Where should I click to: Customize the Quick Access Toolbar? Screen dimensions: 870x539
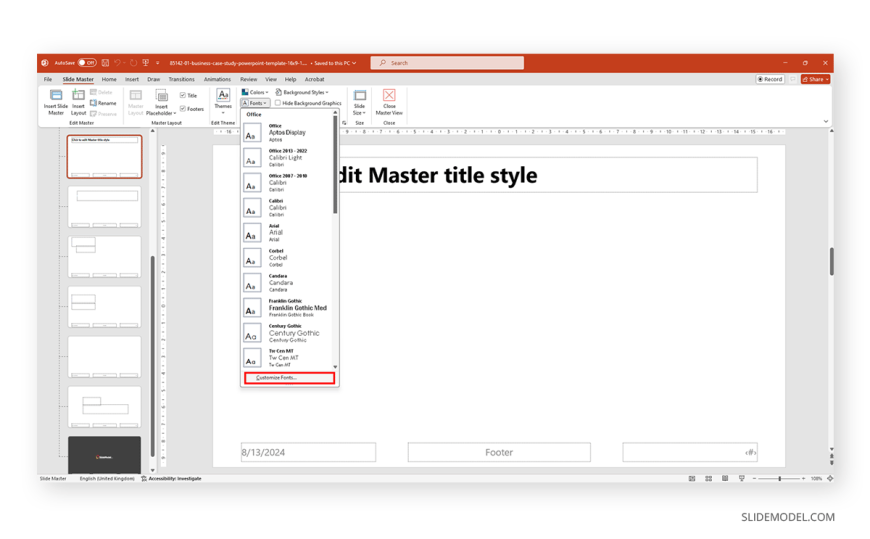(x=158, y=63)
